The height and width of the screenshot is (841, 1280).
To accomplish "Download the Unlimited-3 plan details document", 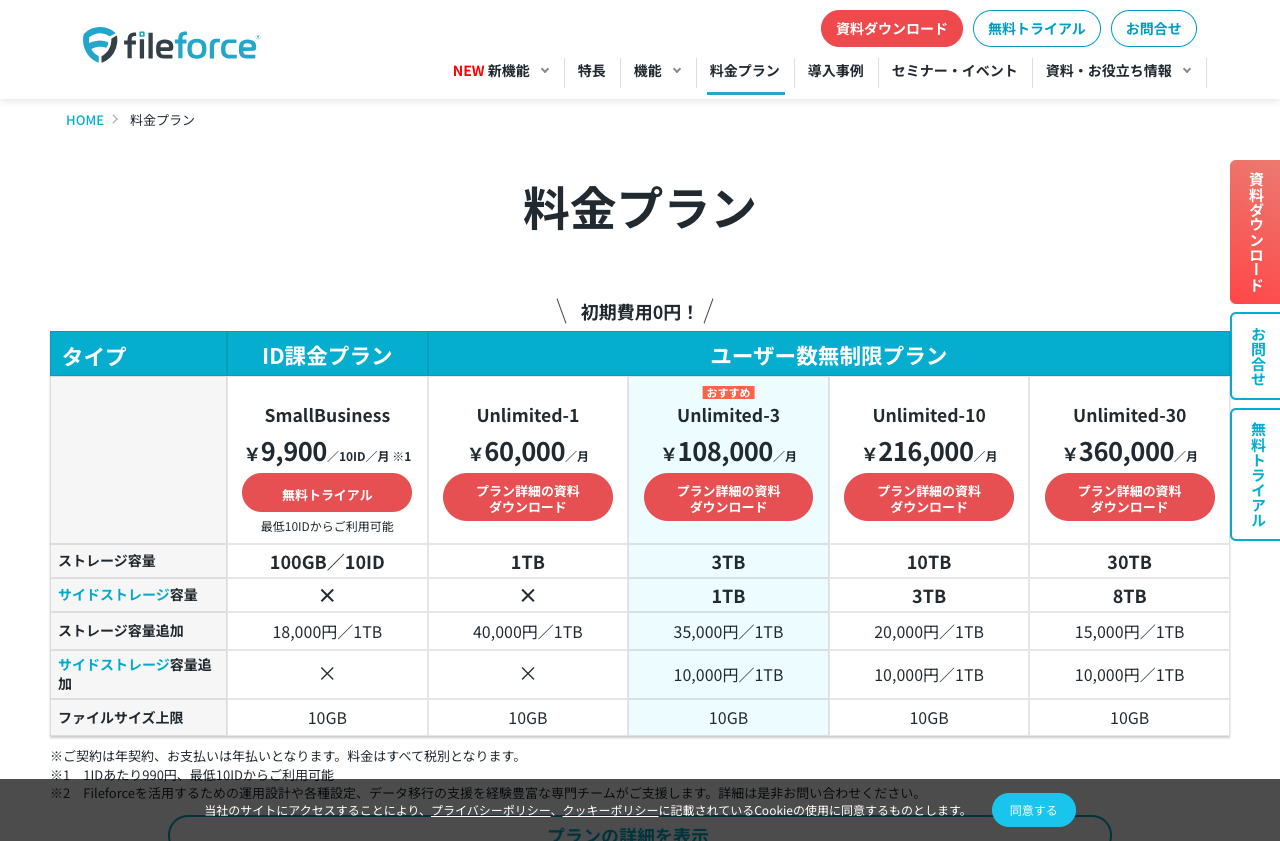I will (728, 497).
